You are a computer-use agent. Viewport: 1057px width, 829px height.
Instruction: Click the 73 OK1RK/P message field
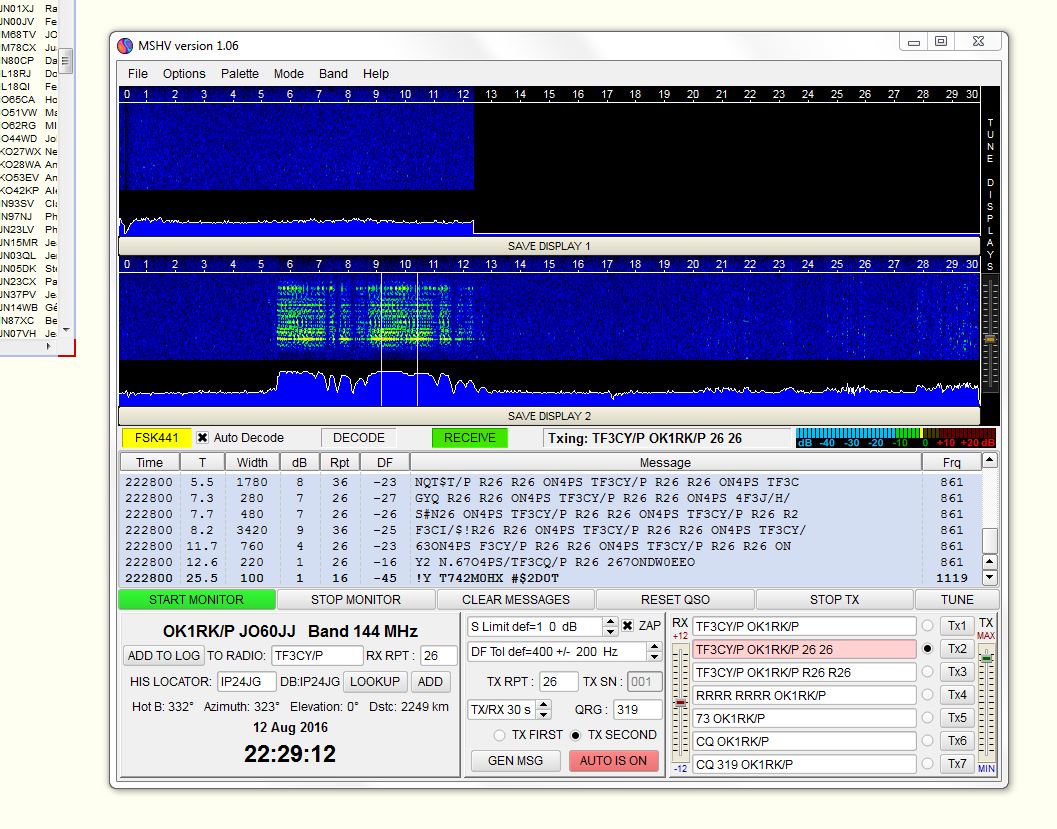pyautogui.click(x=804, y=718)
